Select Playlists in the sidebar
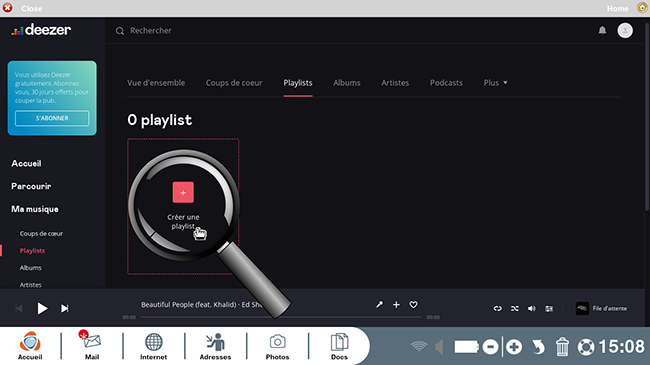Image resolution: width=650 pixels, height=365 pixels. pos(32,251)
